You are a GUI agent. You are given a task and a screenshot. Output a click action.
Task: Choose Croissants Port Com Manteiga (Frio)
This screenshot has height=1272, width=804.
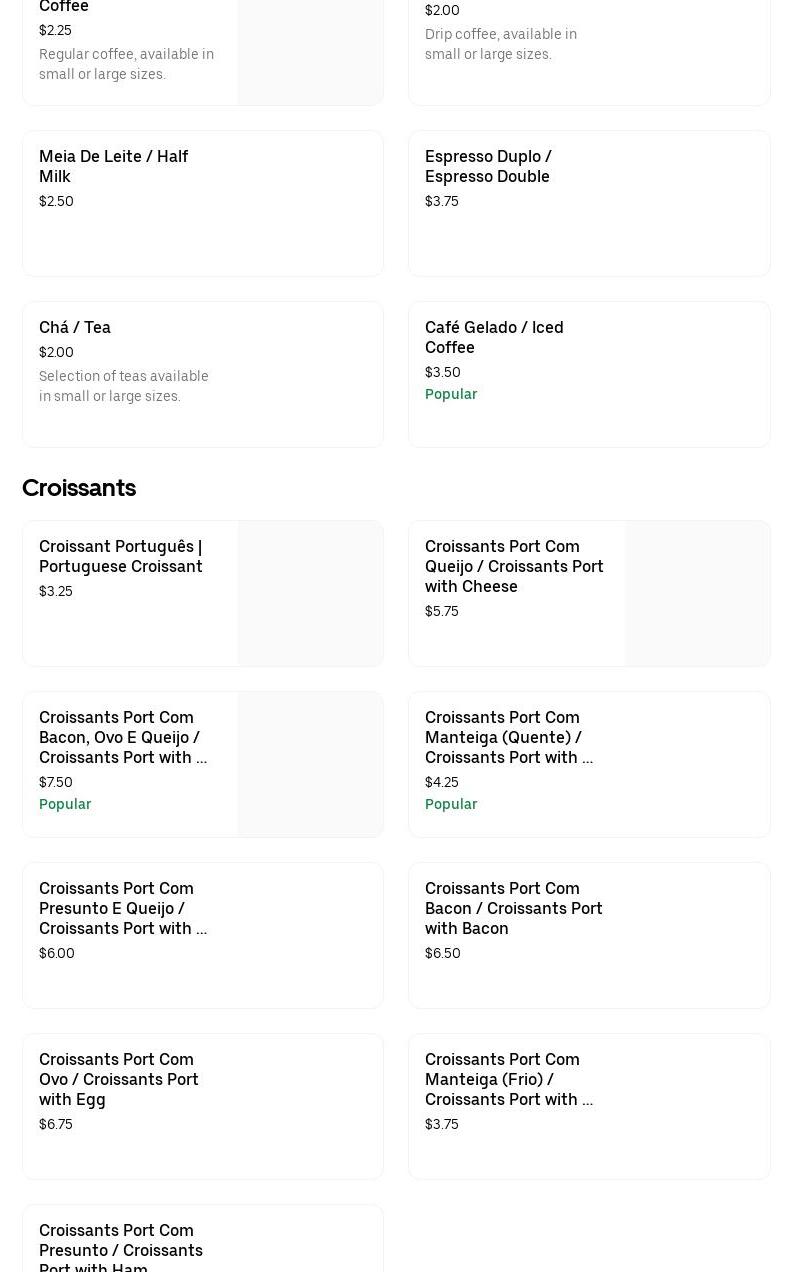coord(508,1079)
